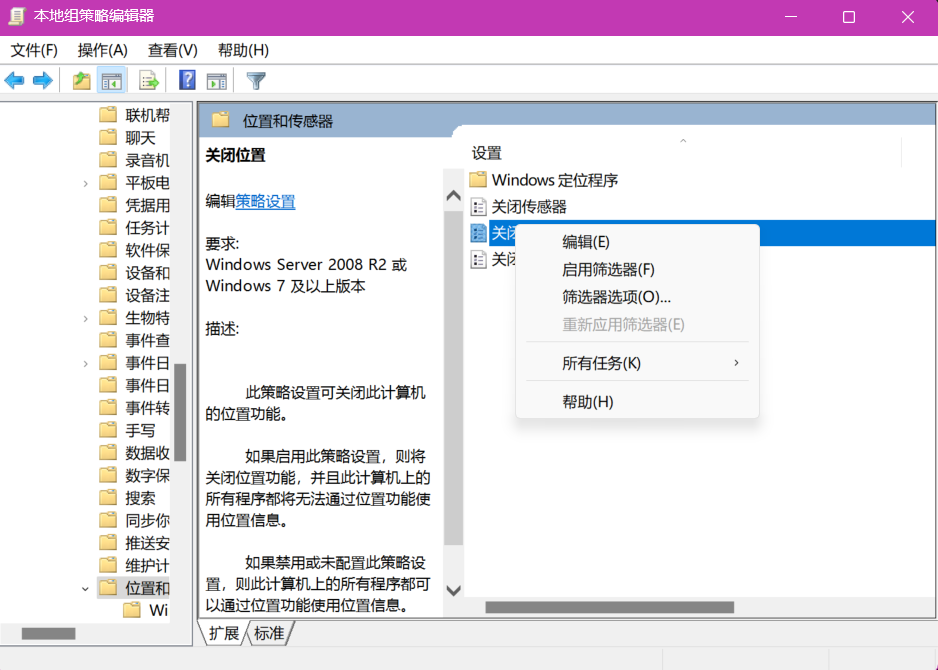938x670 pixels.
Task: Open the 查看(V) menu
Action: [173, 50]
